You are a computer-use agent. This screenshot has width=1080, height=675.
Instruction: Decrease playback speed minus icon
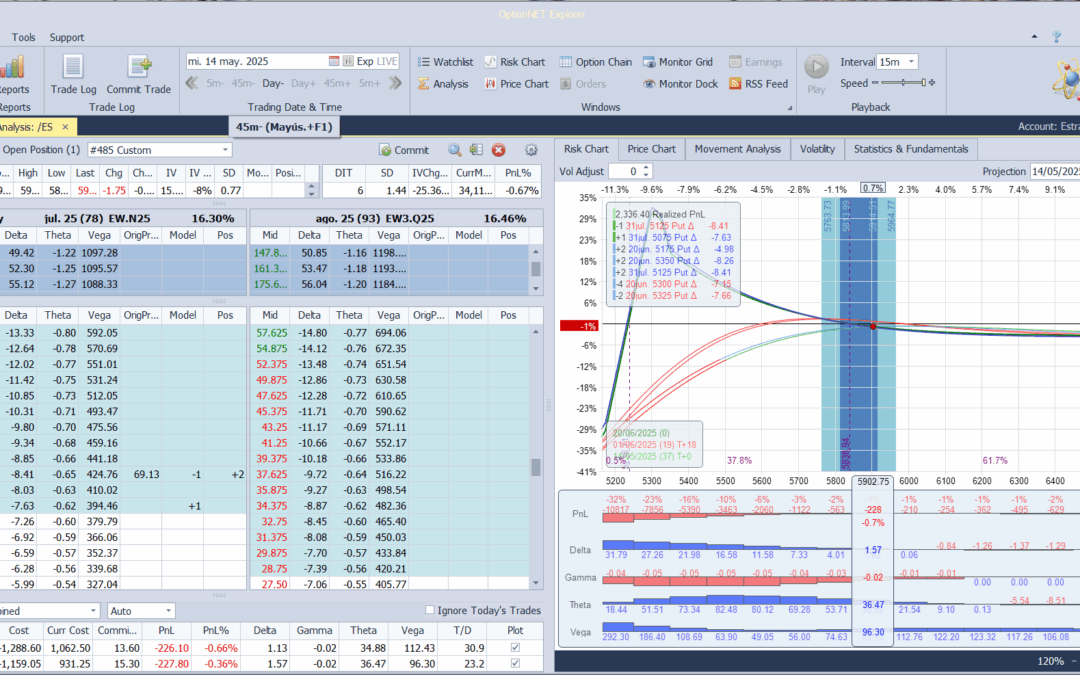[x=875, y=83]
